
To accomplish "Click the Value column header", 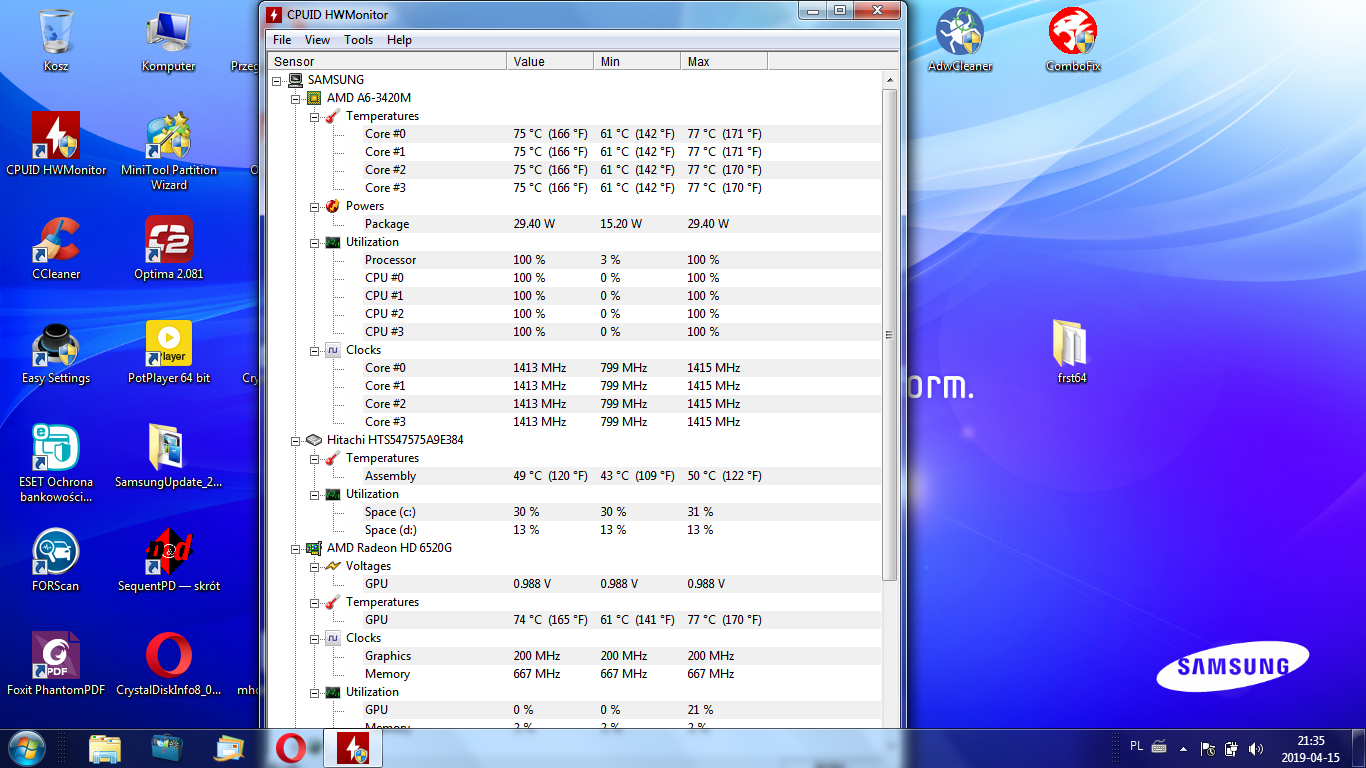I will [550, 62].
